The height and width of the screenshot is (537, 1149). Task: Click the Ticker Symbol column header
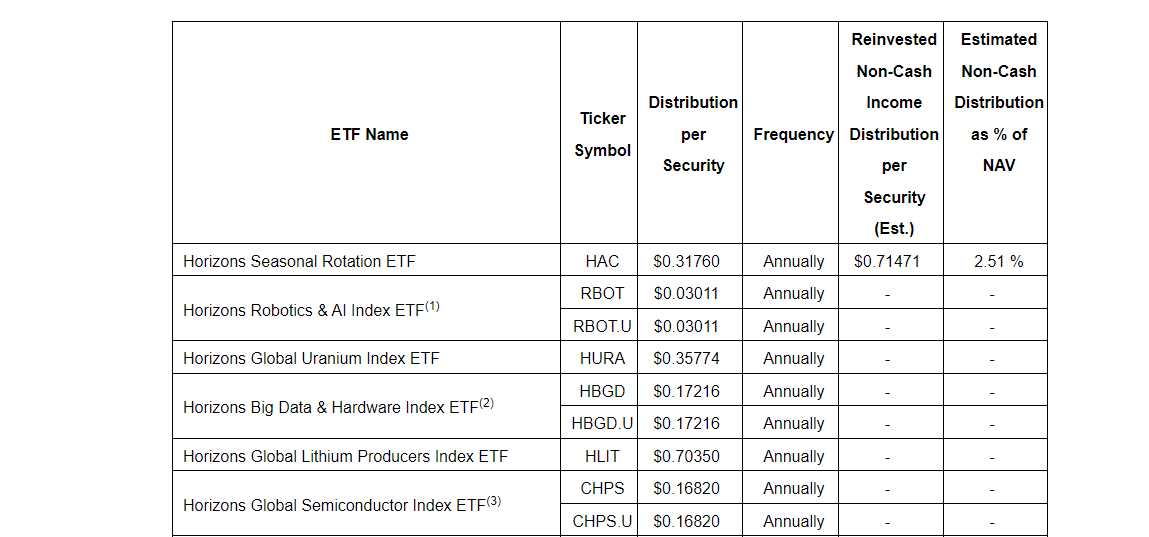tap(602, 134)
